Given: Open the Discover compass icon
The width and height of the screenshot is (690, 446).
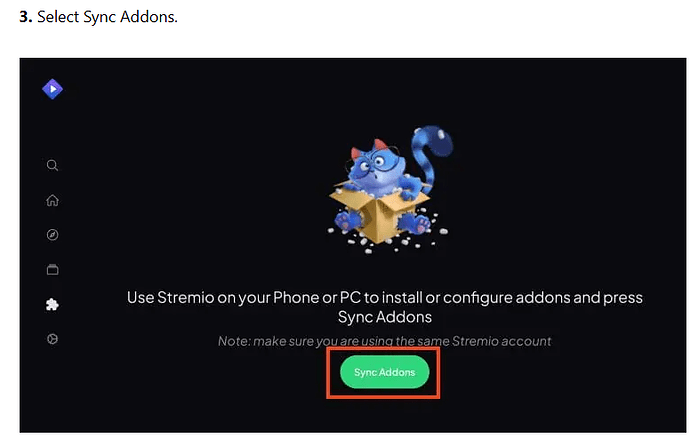Looking at the screenshot, I should (52, 235).
